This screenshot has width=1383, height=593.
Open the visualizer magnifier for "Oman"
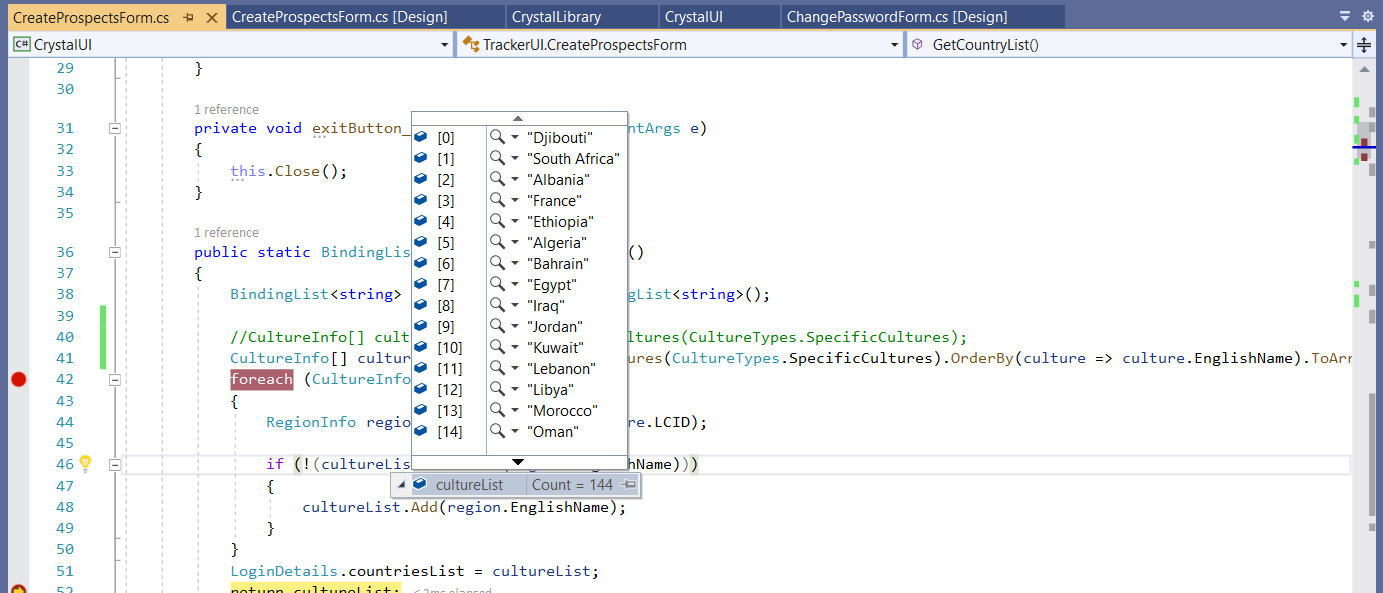click(x=497, y=431)
